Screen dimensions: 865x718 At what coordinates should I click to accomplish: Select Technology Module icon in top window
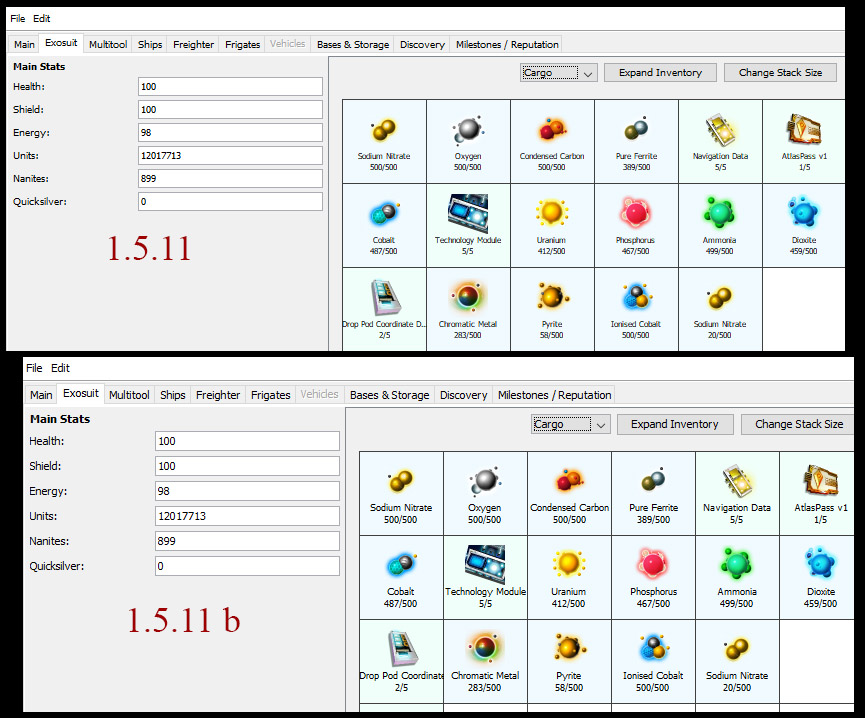[468, 213]
